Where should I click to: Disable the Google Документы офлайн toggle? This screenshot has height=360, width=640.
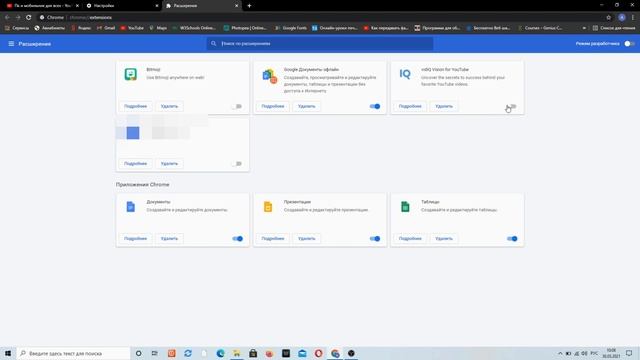(x=375, y=107)
